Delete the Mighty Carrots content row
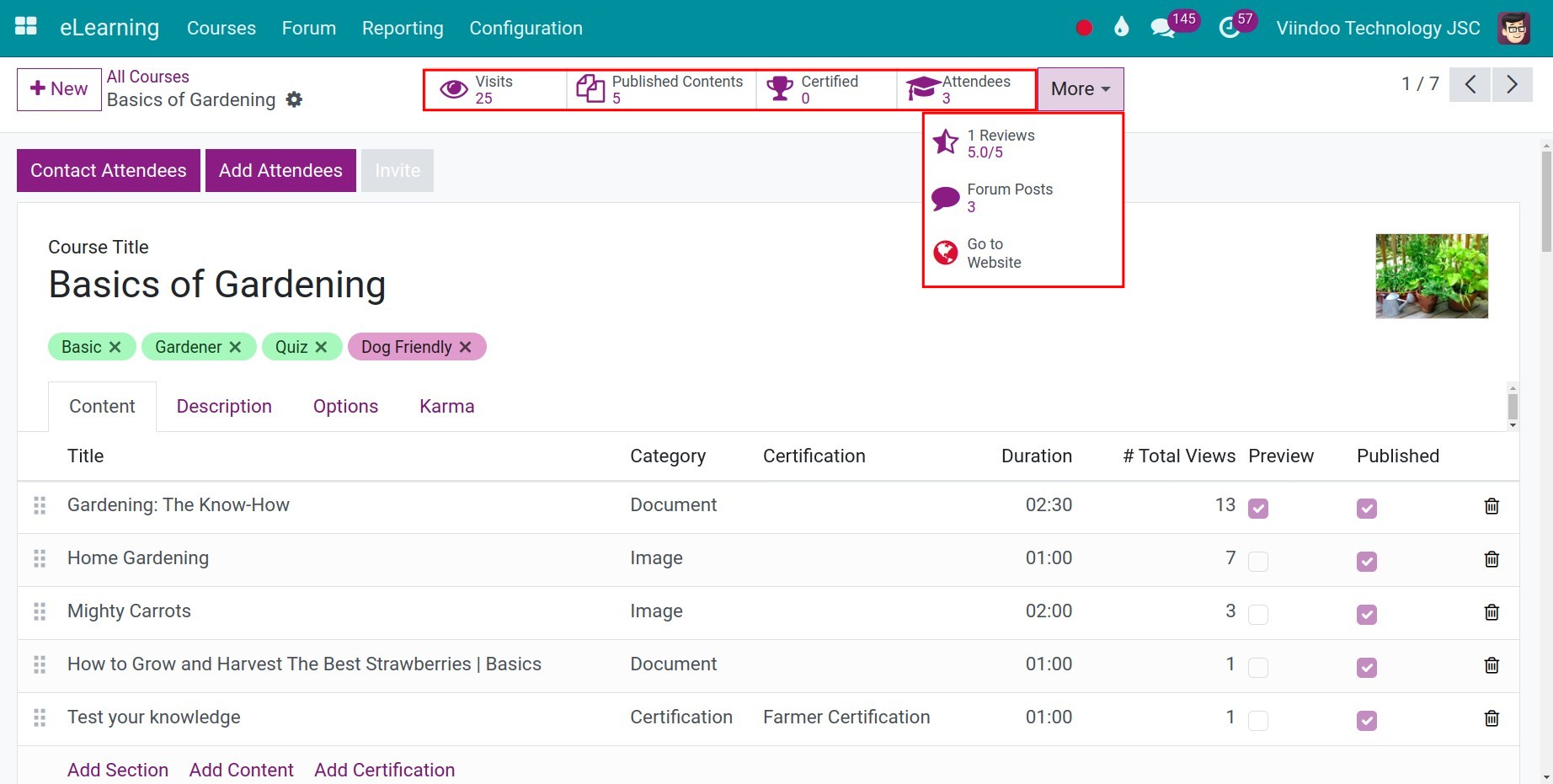Image resolution: width=1553 pixels, height=784 pixels. point(1492,612)
